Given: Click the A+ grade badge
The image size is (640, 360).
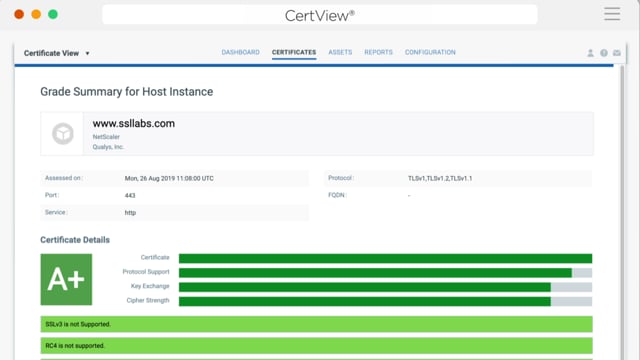Looking at the screenshot, I should click(66, 280).
